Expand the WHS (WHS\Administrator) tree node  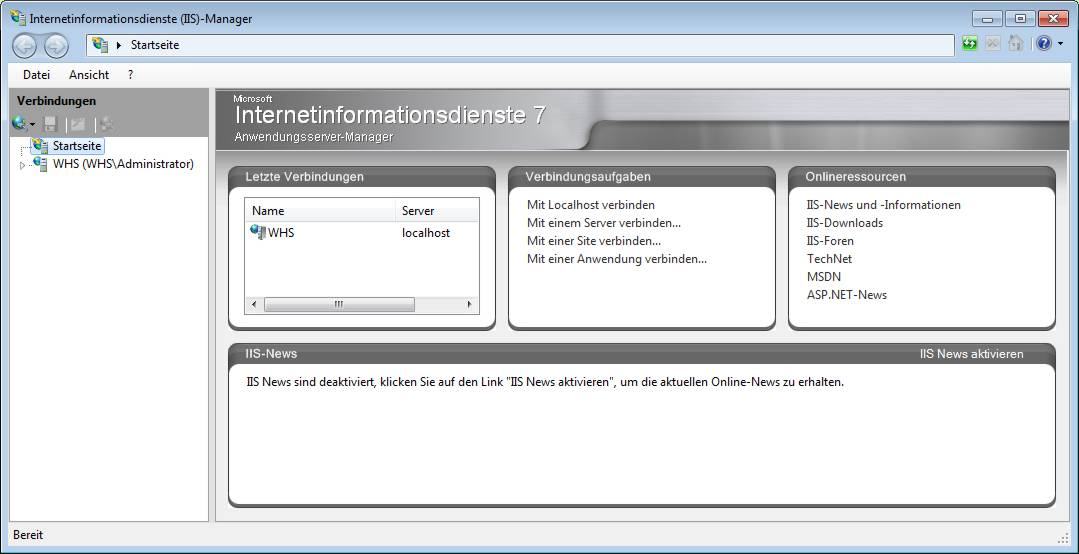[23, 165]
